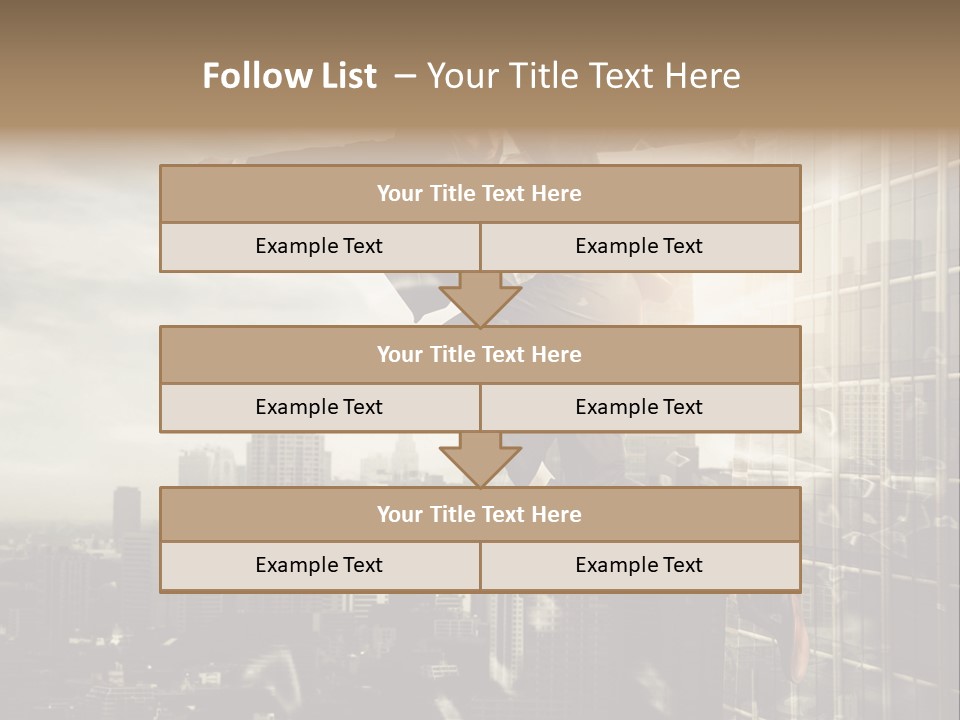Select the topmost box's title header
960x720 pixels.
pos(479,194)
